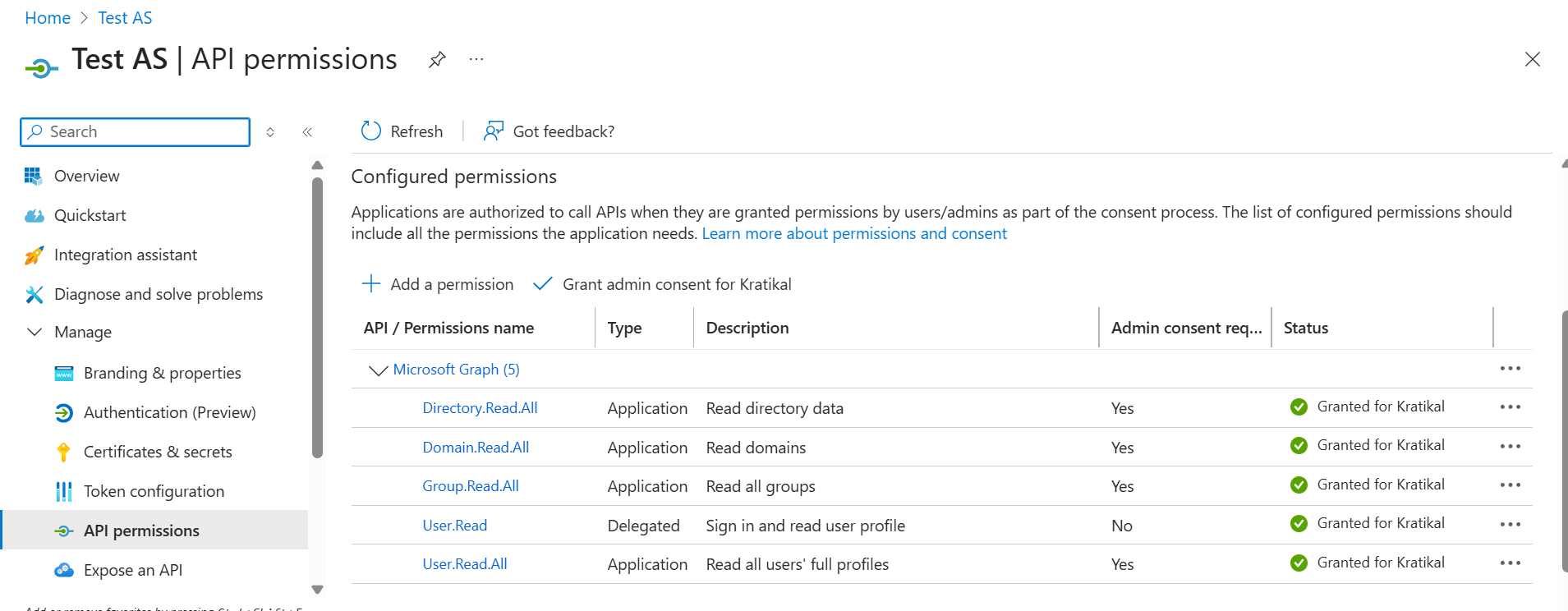Click the Integration assistant rocket icon

click(x=34, y=255)
